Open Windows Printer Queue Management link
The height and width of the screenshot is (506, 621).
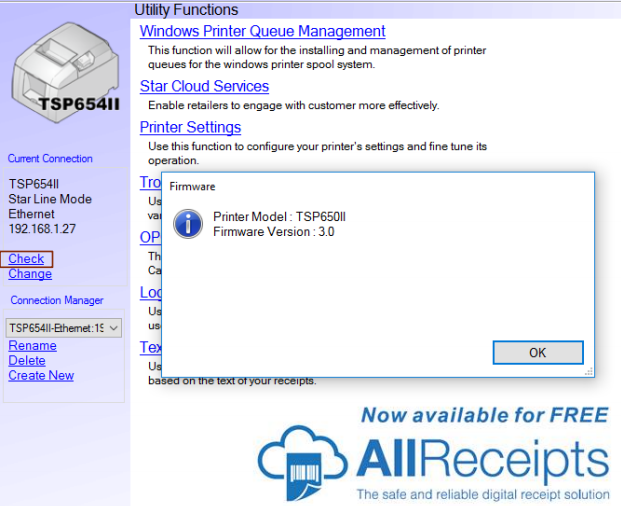click(263, 31)
